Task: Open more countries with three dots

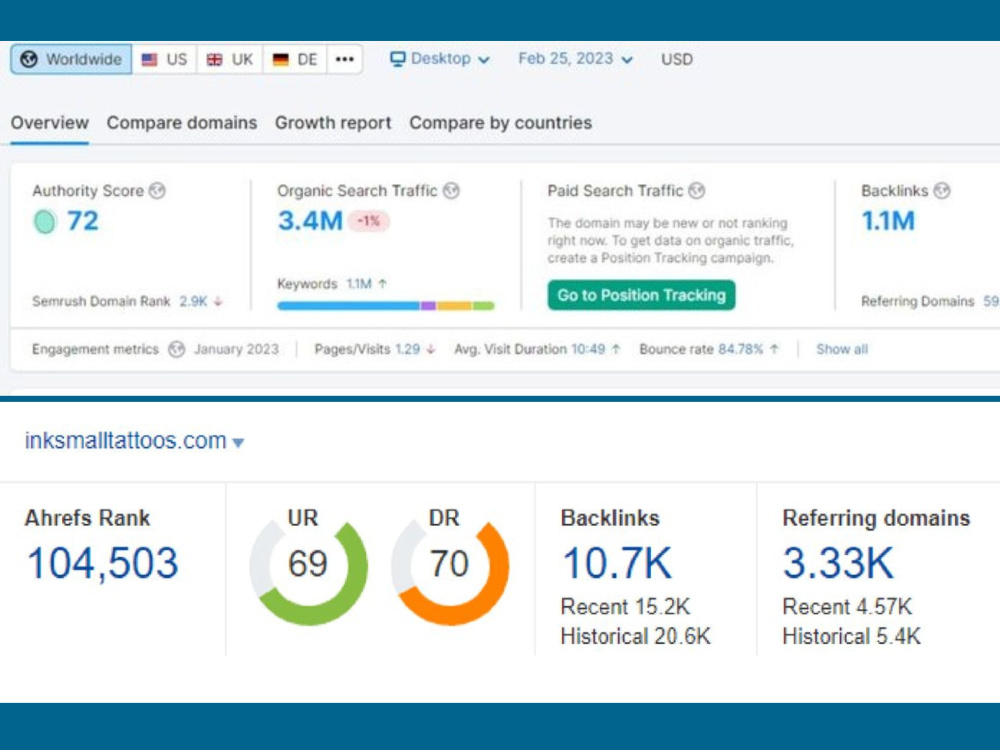Action: point(344,59)
